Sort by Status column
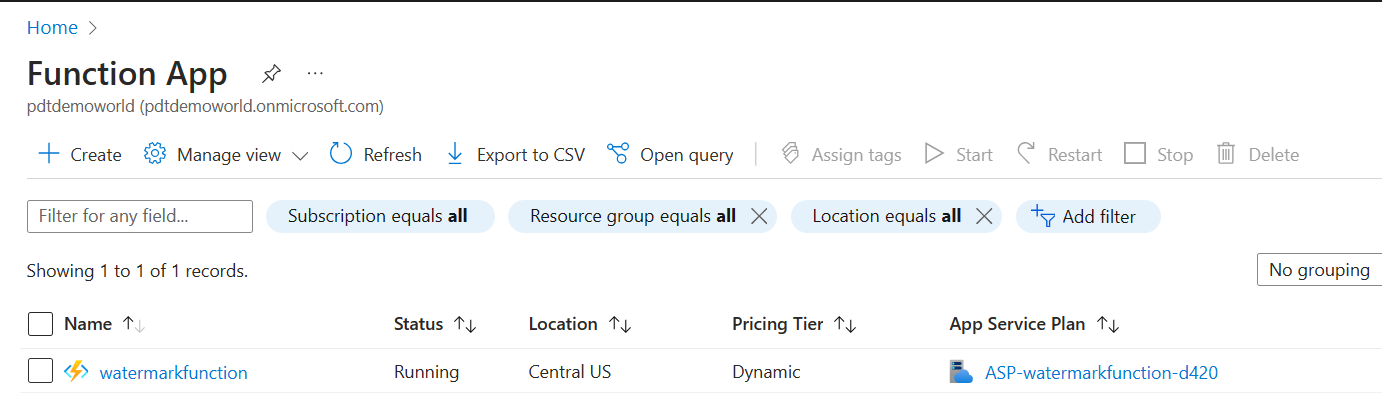This screenshot has width=1382, height=410. tap(435, 324)
